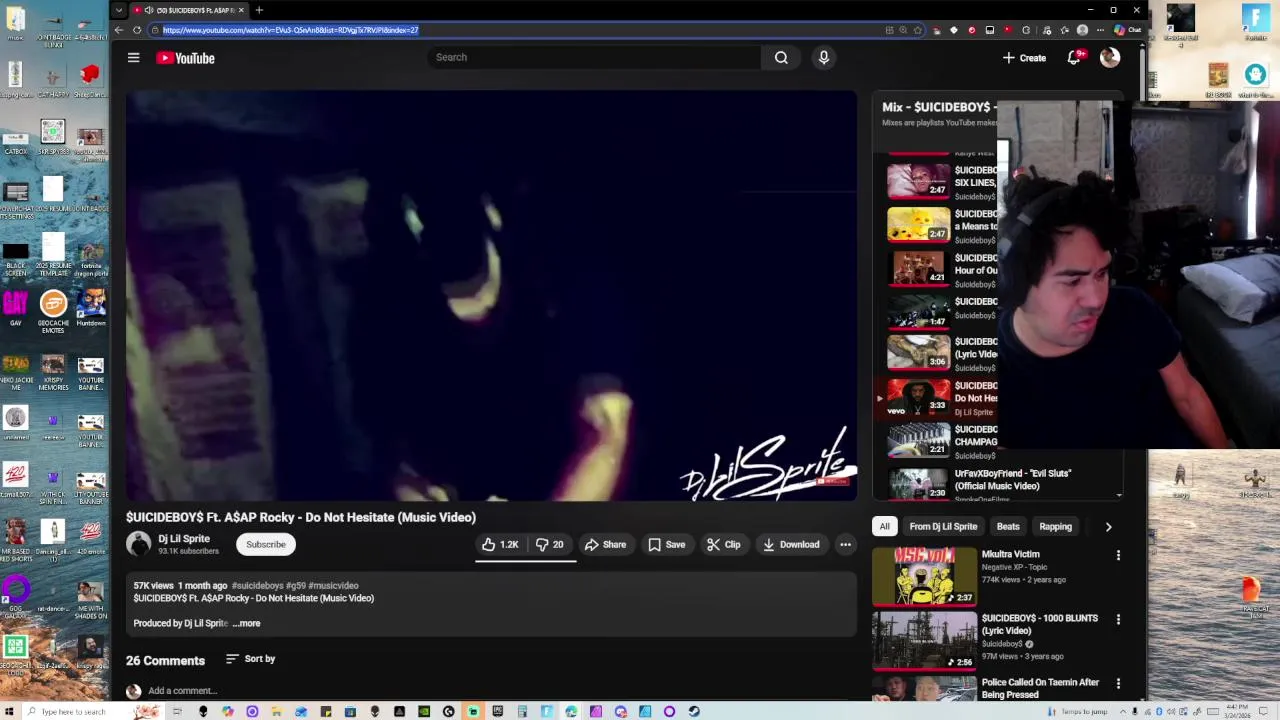The image size is (1280, 720).
Task: Open Dj Lil Sprite channel avatar
Action: pos(139,544)
